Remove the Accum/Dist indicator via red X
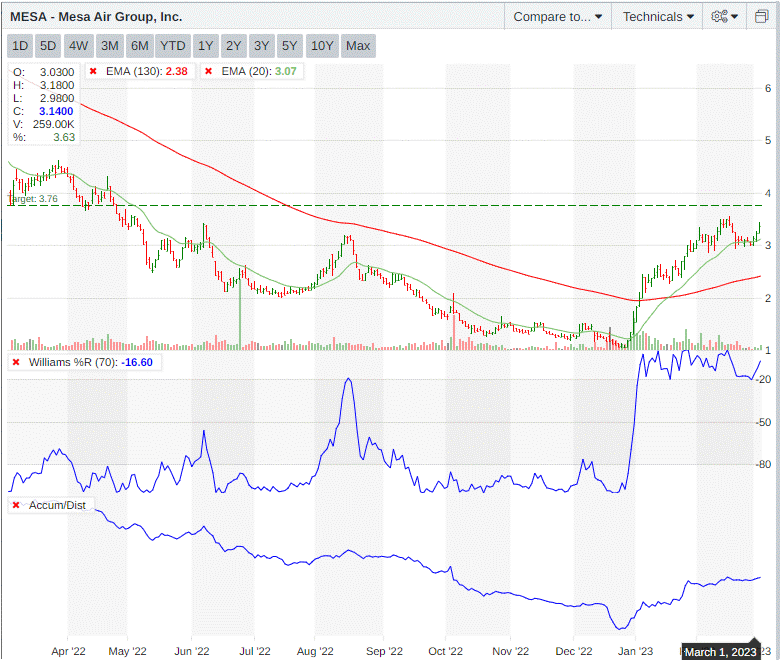The height and width of the screenshot is (661, 781). coord(16,505)
